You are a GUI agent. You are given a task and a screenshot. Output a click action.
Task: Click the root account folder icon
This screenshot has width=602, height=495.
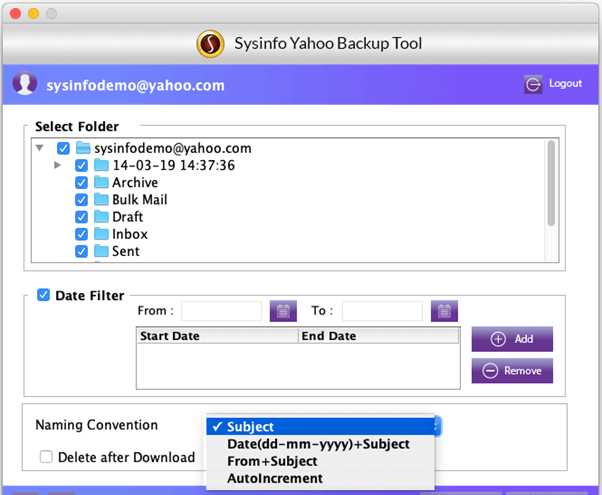pyautogui.click(x=83, y=148)
